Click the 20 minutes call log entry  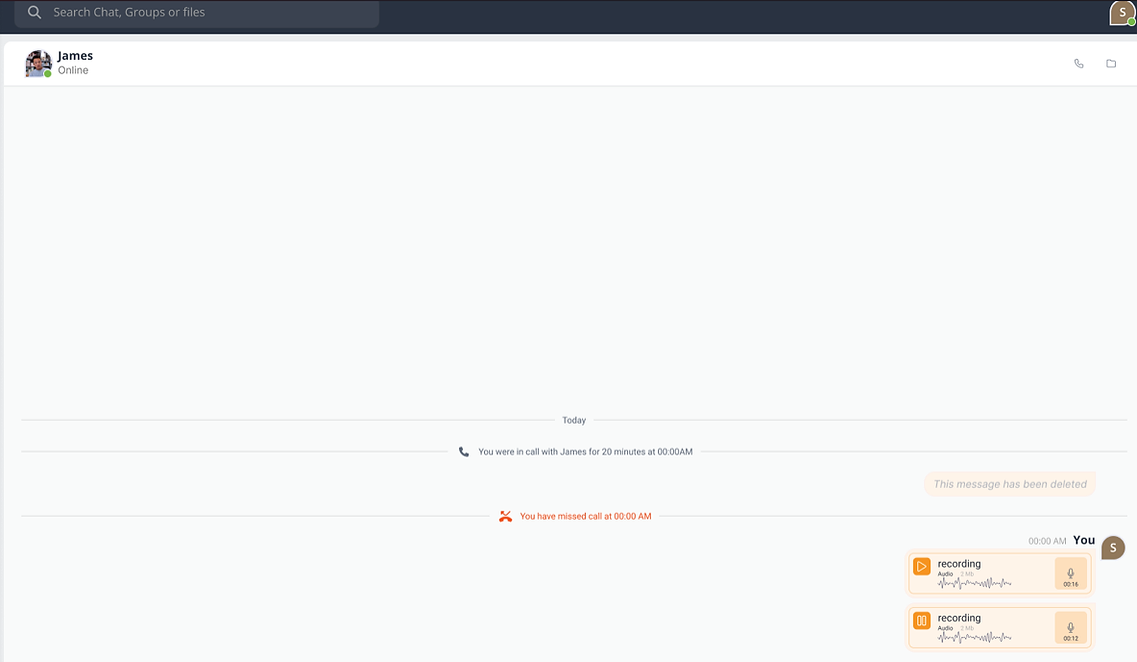click(585, 452)
